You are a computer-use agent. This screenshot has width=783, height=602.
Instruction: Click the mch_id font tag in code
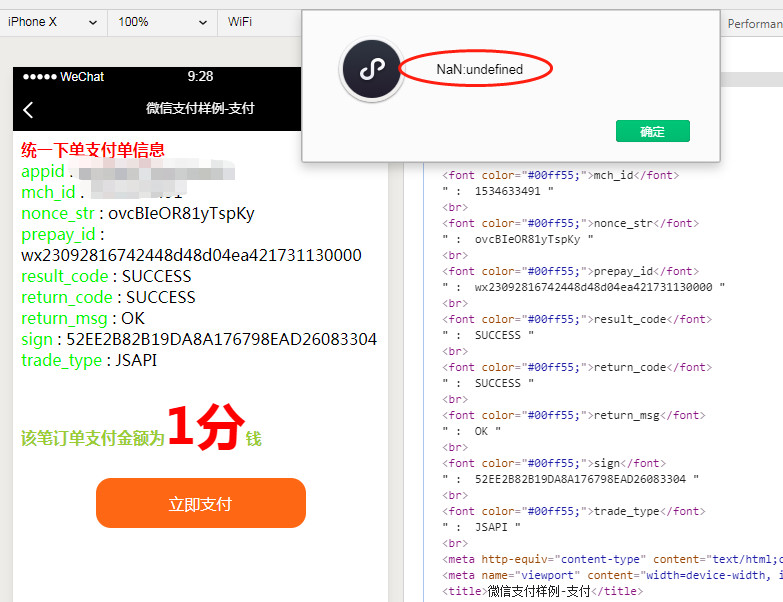point(560,175)
